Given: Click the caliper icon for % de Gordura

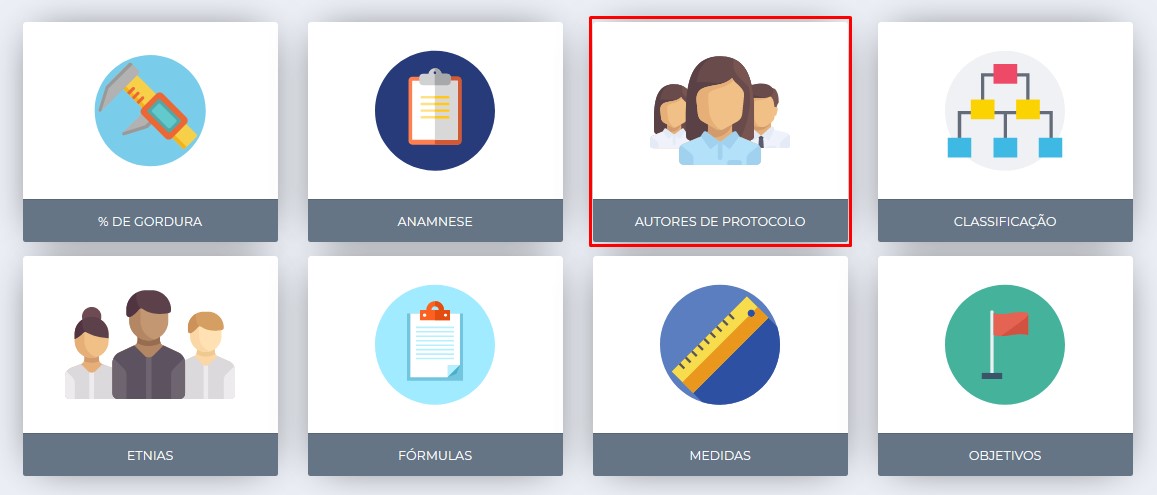Looking at the screenshot, I should tap(151, 111).
